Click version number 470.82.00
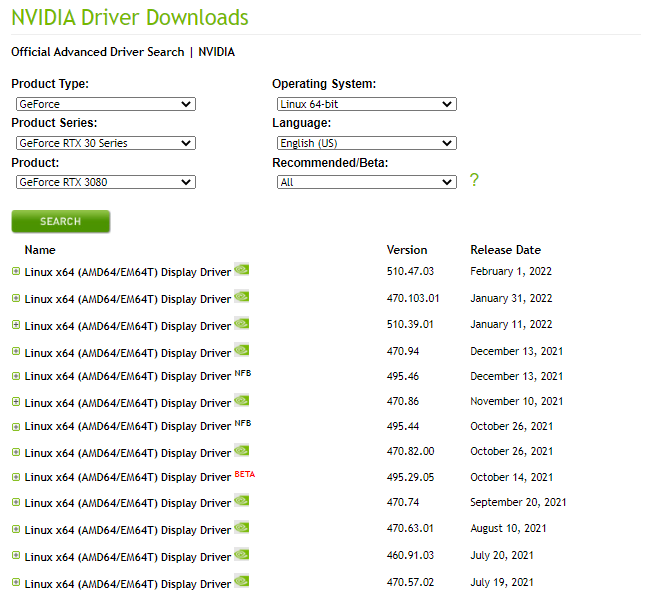Viewport: 648px width, 597px height. [410, 451]
